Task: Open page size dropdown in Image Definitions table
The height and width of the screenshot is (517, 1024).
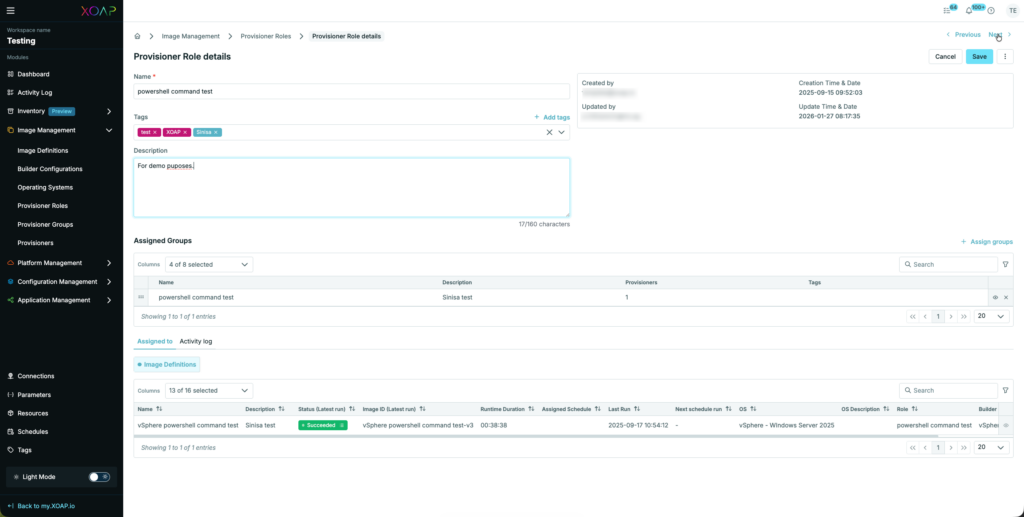Action: 991,448
